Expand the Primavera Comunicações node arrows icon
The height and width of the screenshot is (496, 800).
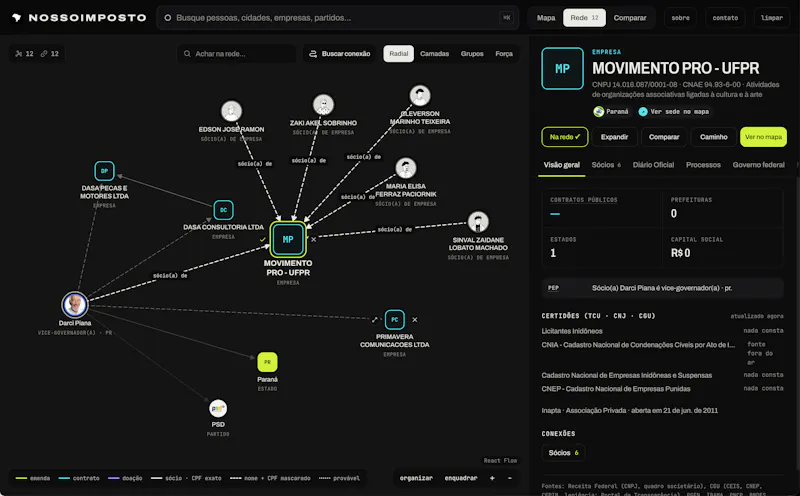tap(374, 319)
